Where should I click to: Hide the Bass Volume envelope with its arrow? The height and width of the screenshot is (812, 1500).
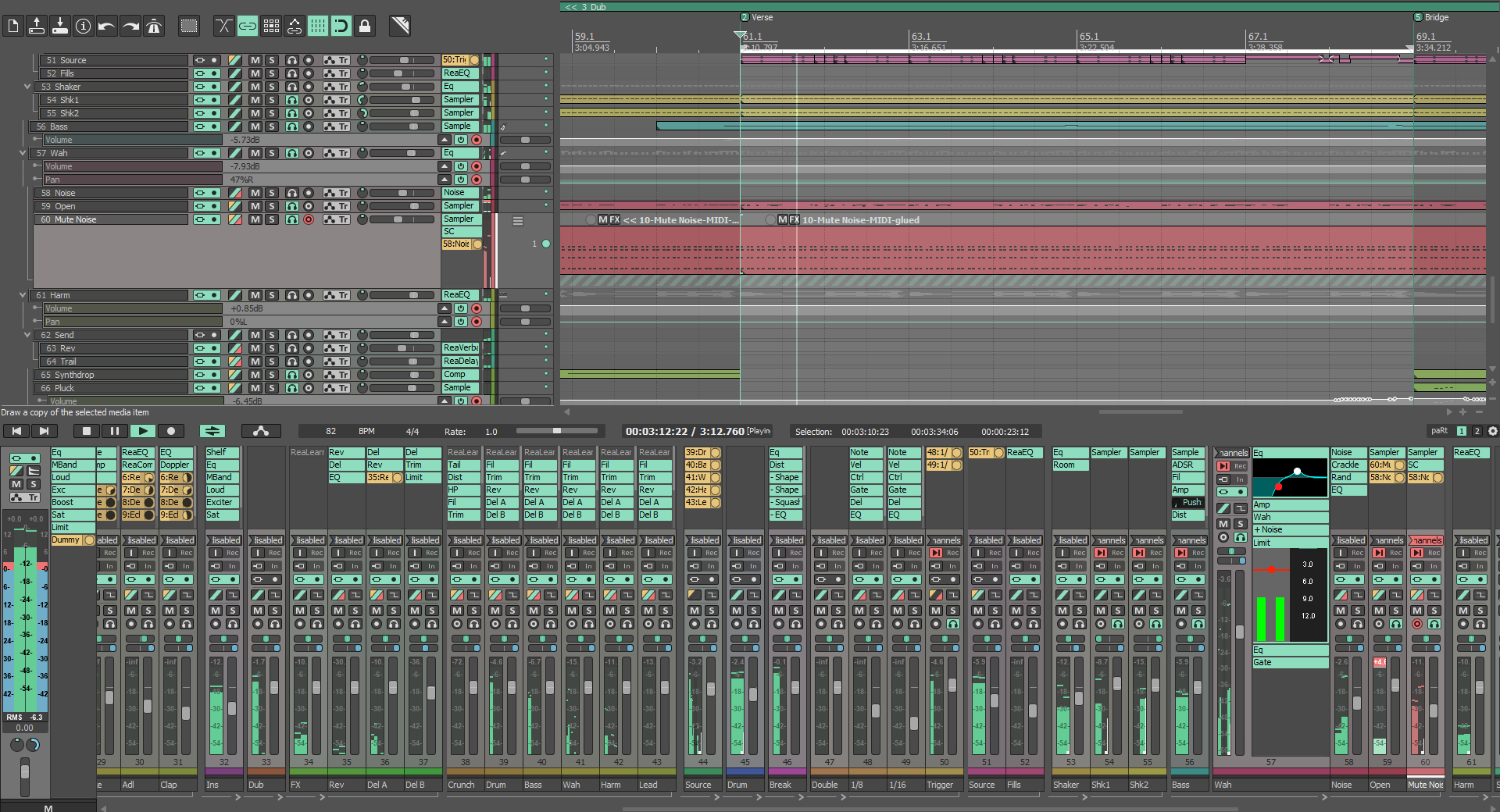[x=445, y=140]
